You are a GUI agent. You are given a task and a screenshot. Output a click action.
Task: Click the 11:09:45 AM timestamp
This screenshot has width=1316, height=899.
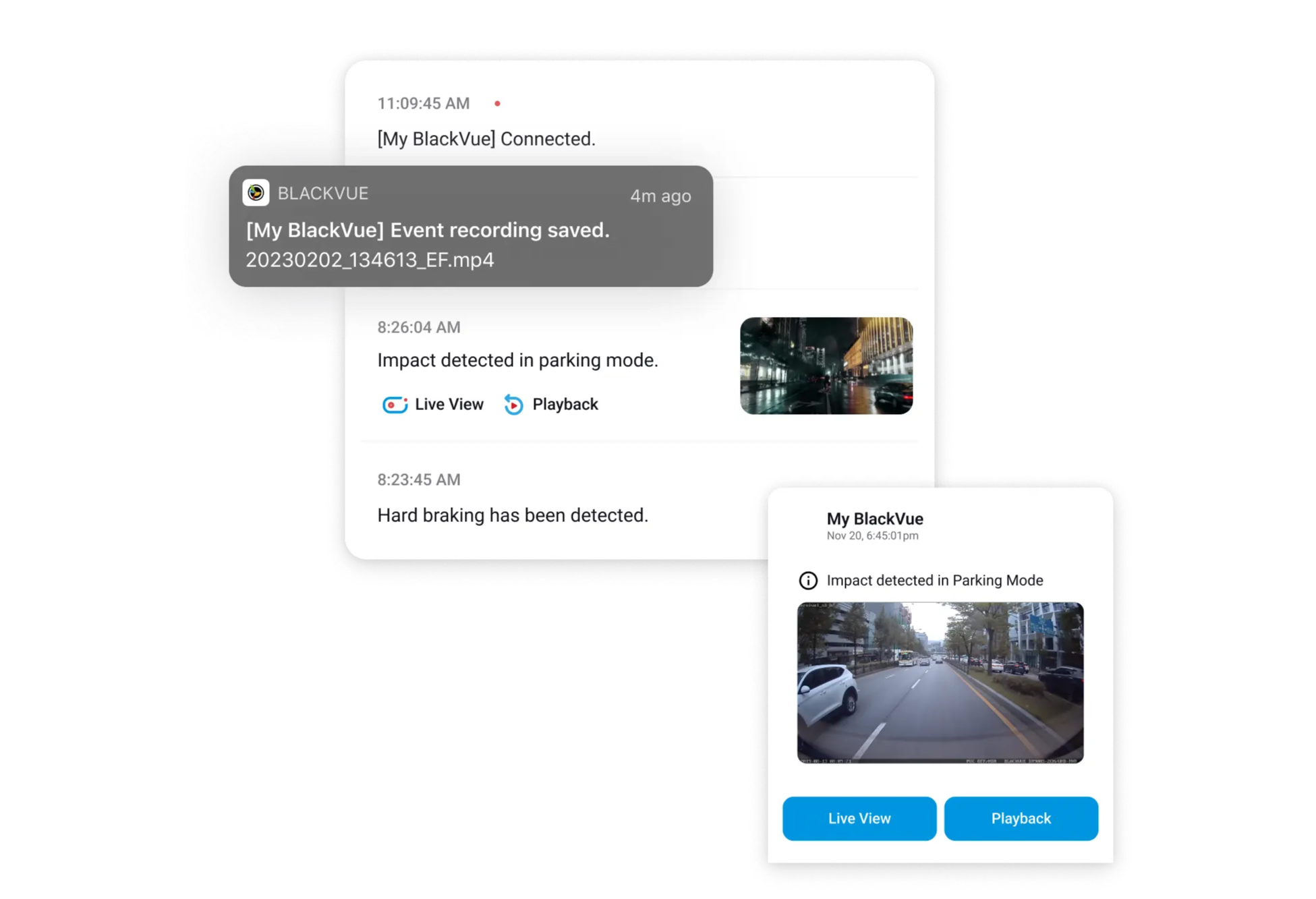click(424, 103)
